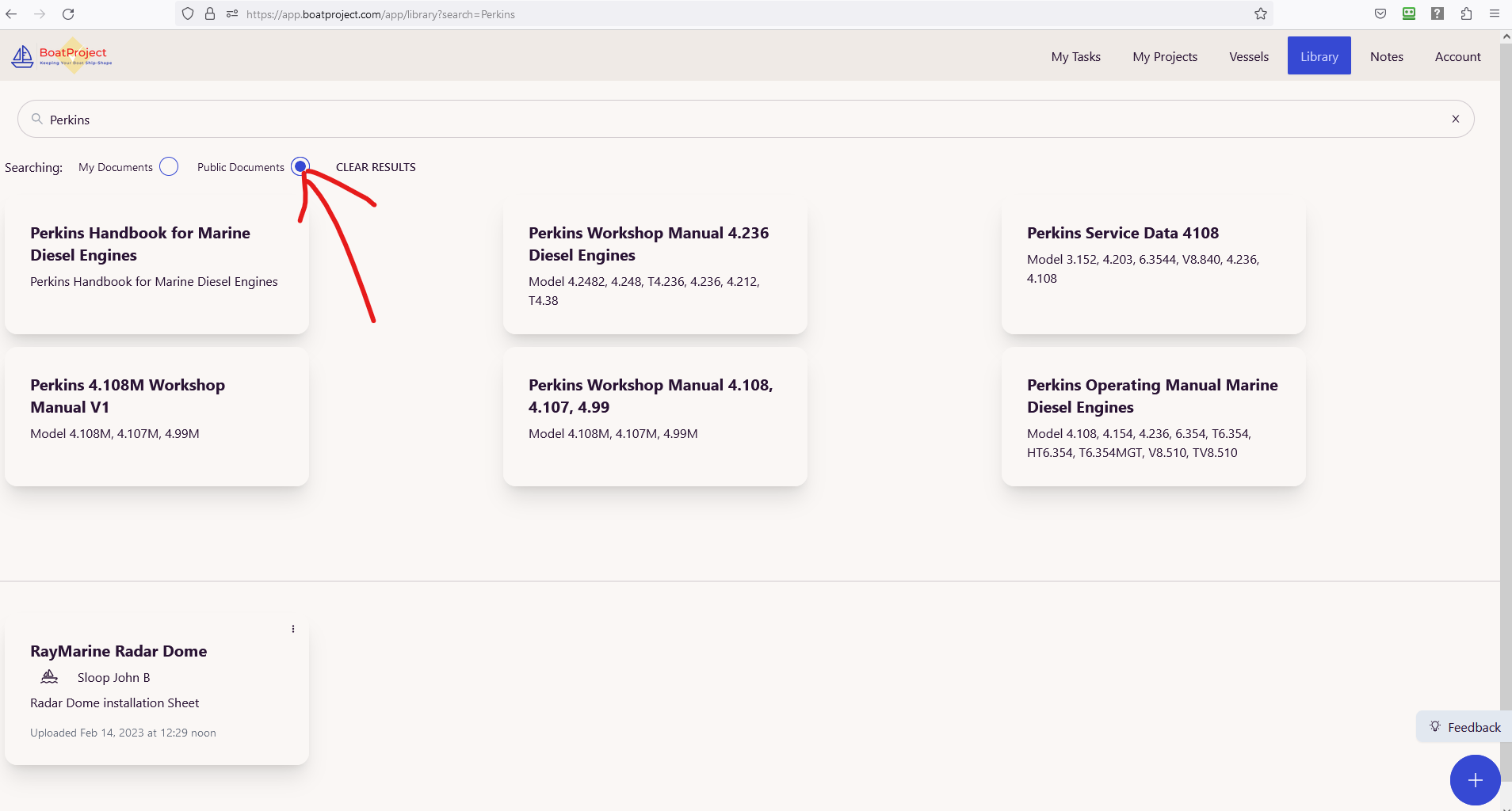1512x811 pixels.
Task: Select the My Documents radio button
Action: (169, 166)
